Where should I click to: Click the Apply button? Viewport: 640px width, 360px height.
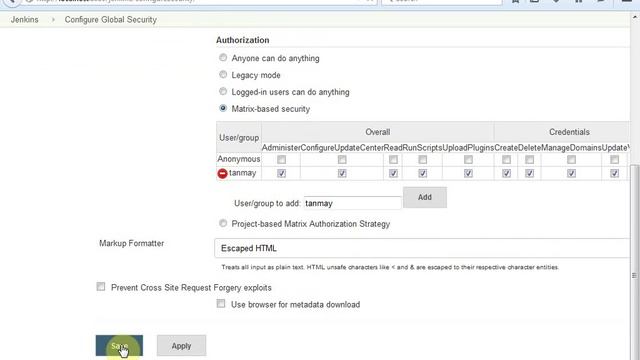click(x=181, y=346)
